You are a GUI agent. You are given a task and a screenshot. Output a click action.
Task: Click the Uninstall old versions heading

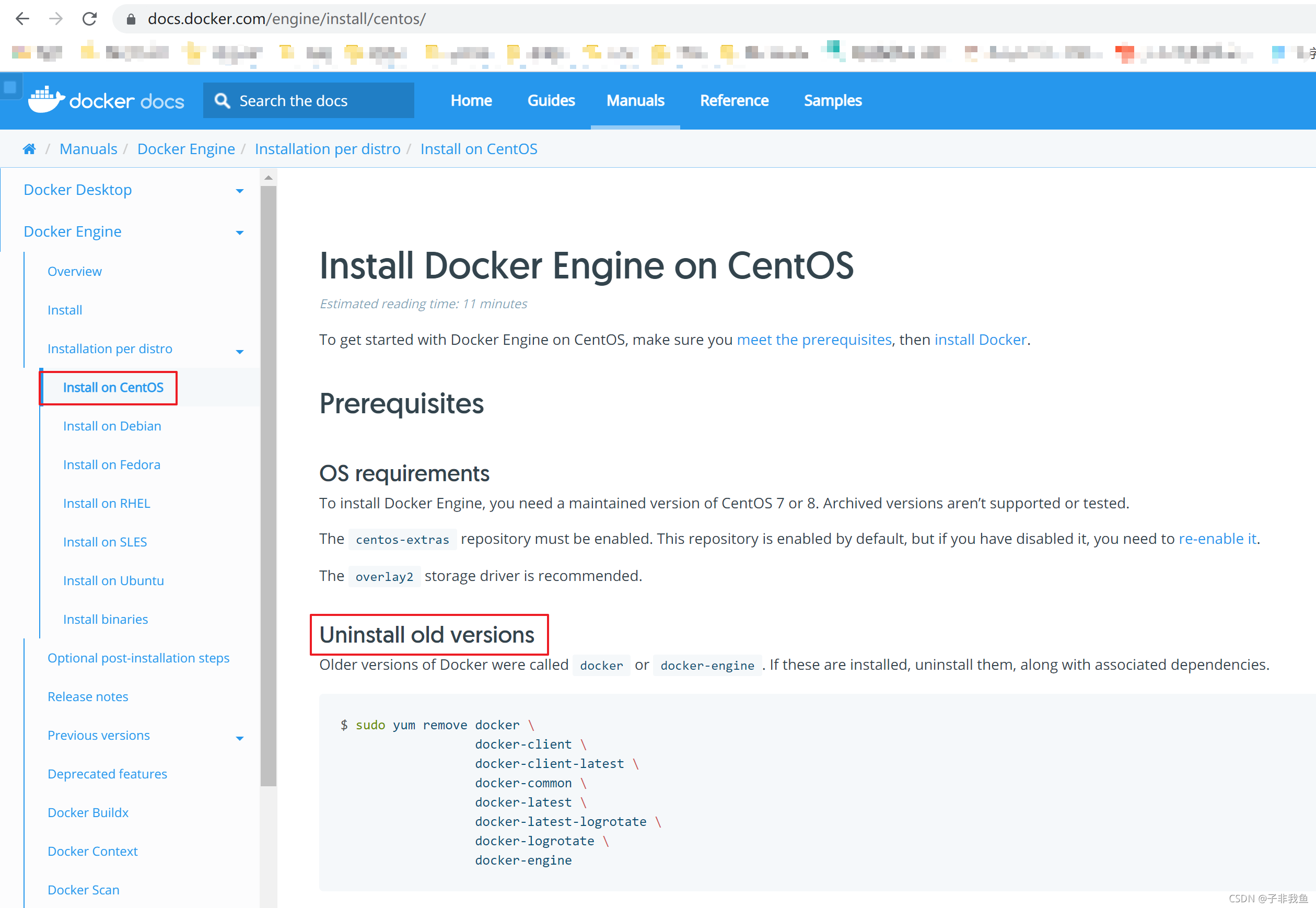[x=427, y=635]
